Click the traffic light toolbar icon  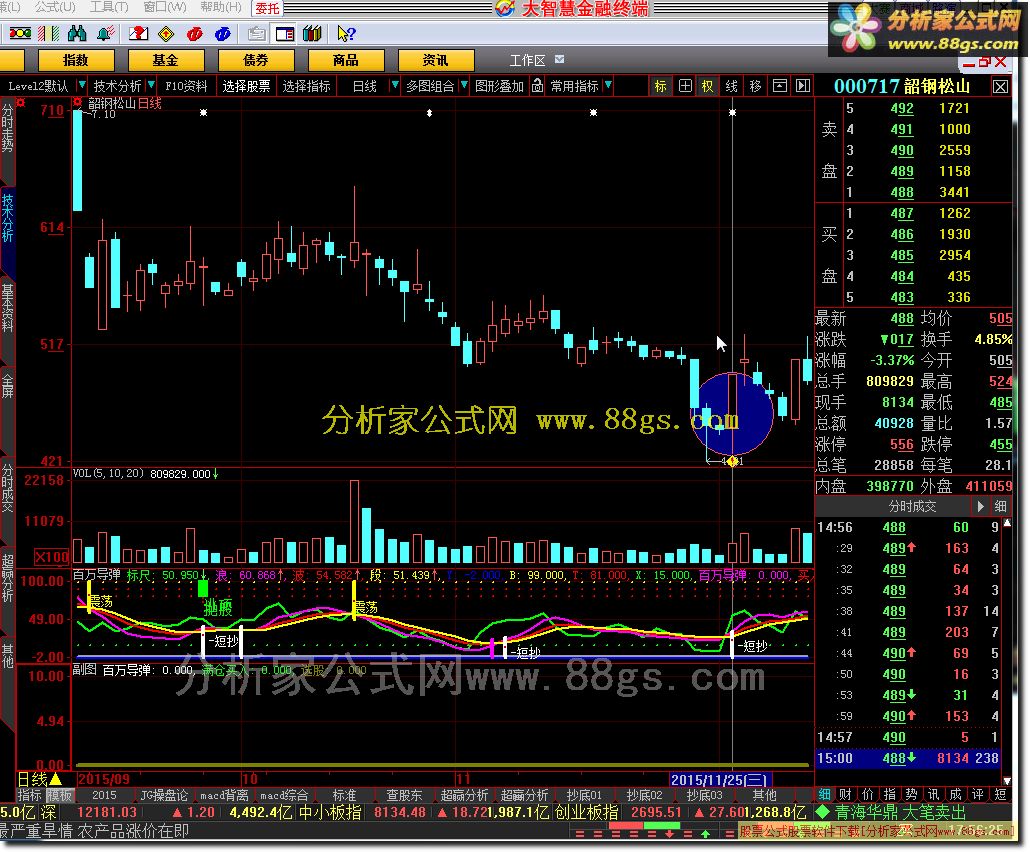tap(20, 33)
